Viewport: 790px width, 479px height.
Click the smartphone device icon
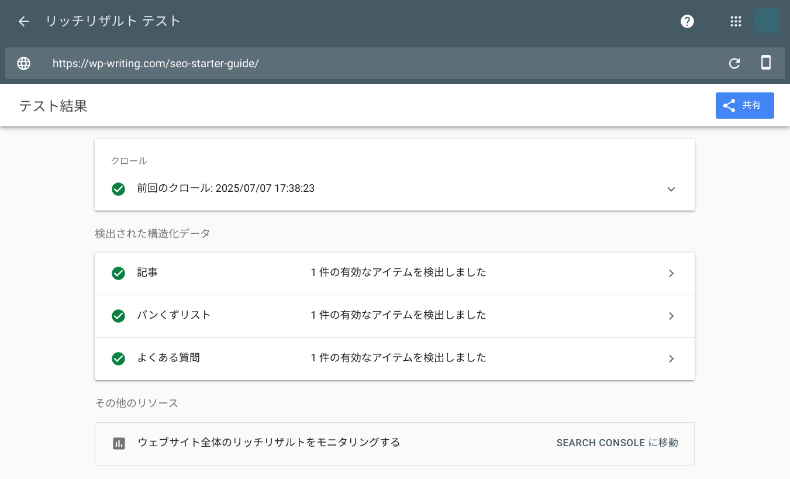click(766, 63)
